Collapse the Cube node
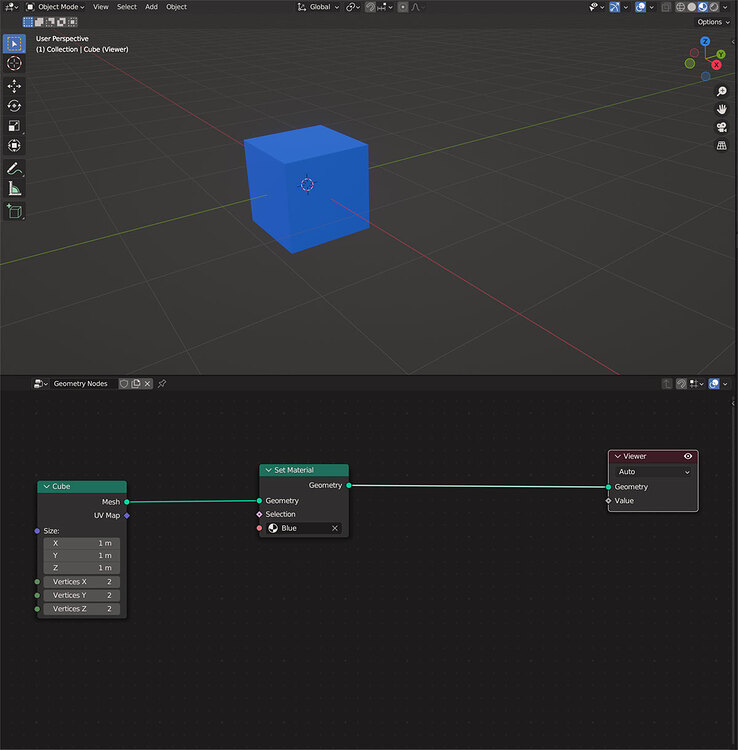The height and width of the screenshot is (750, 738). click(46, 486)
